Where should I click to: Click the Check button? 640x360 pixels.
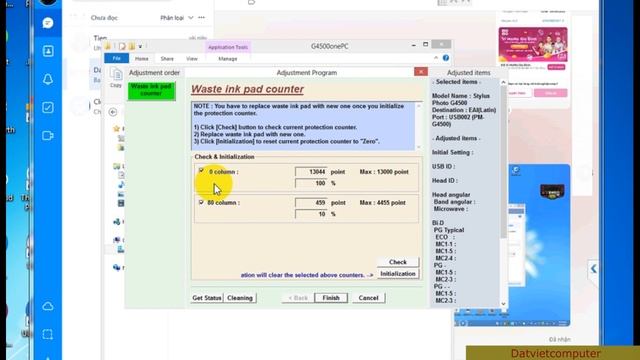click(x=398, y=262)
